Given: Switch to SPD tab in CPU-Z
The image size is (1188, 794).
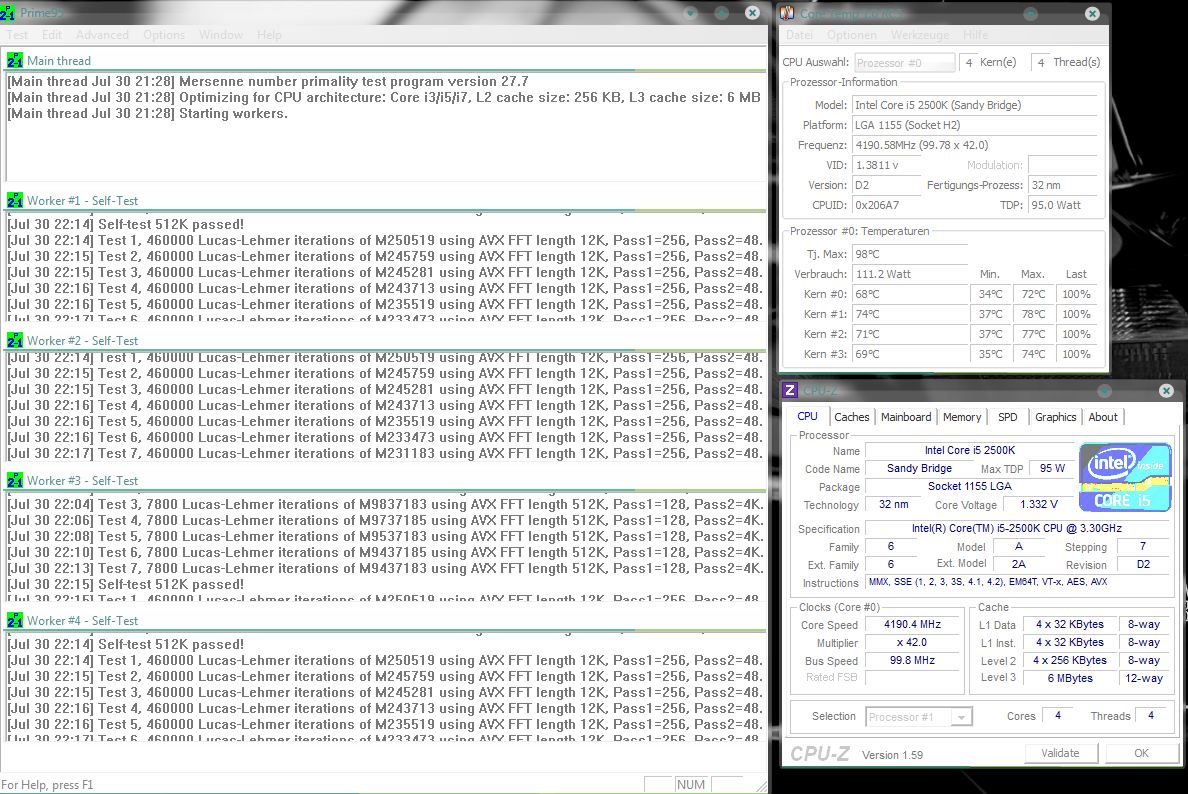Looking at the screenshot, I should tap(1008, 417).
